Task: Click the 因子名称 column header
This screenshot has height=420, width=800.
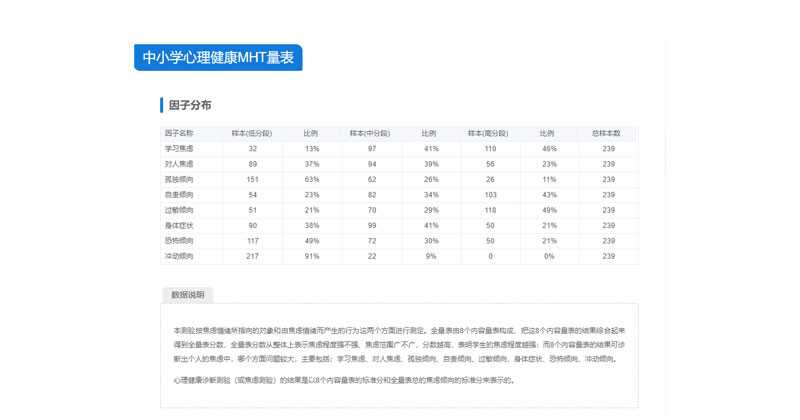Action: tap(179, 133)
